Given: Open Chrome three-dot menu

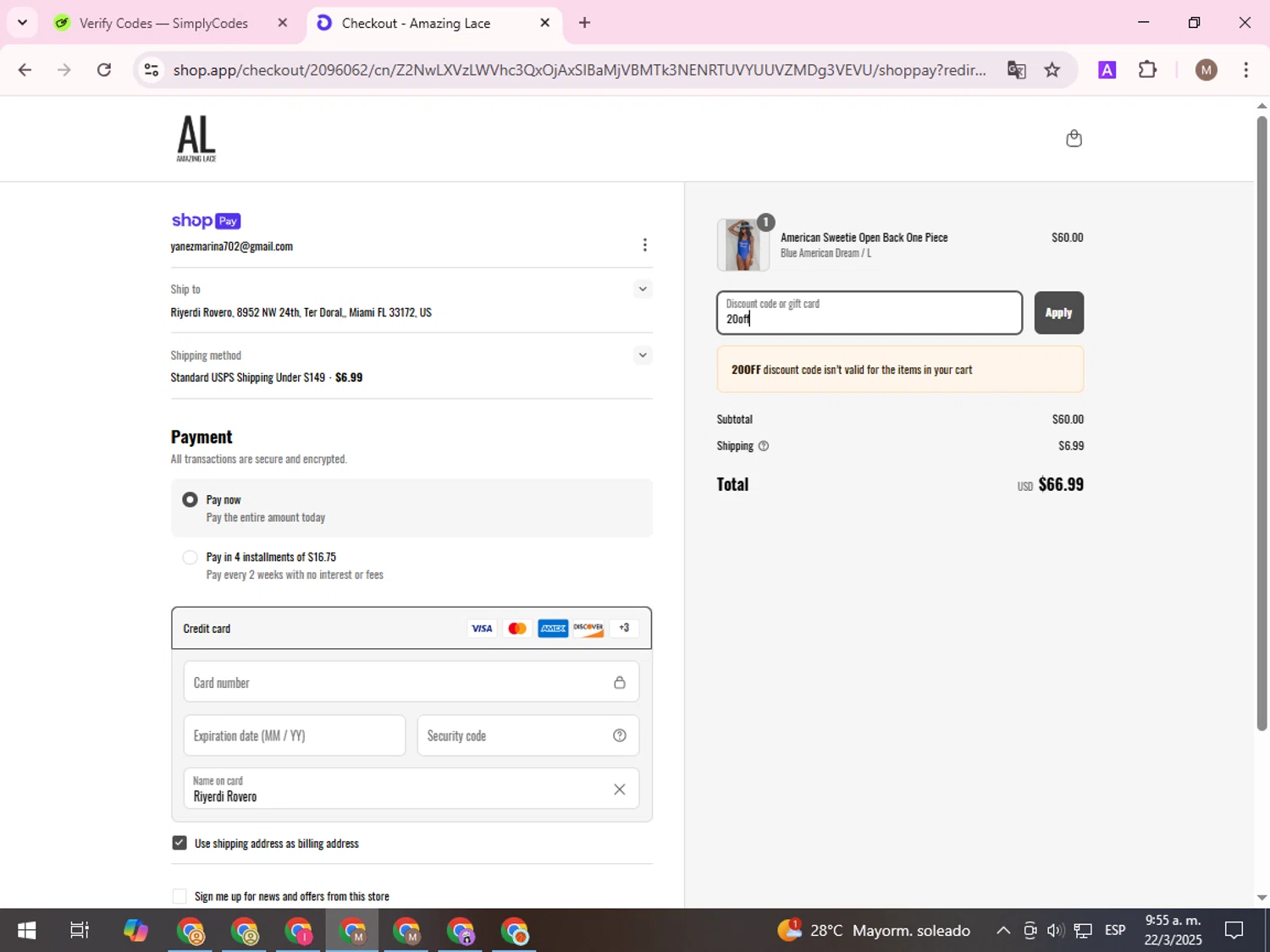Looking at the screenshot, I should click(1245, 69).
